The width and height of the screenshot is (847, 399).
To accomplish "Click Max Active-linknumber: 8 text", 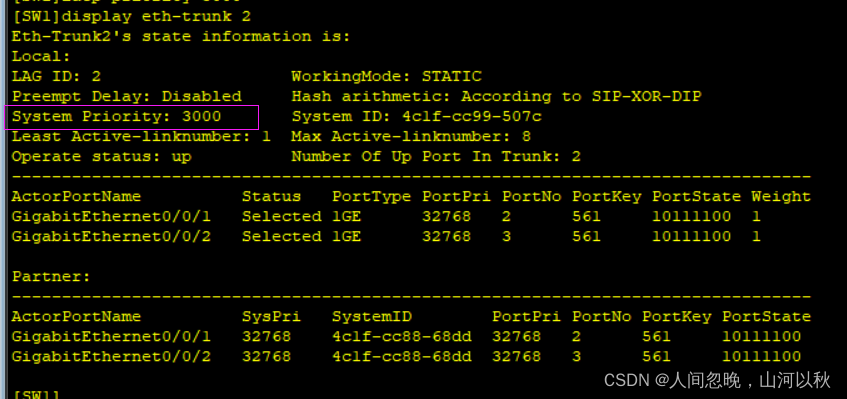I will (x=411, y=137).
